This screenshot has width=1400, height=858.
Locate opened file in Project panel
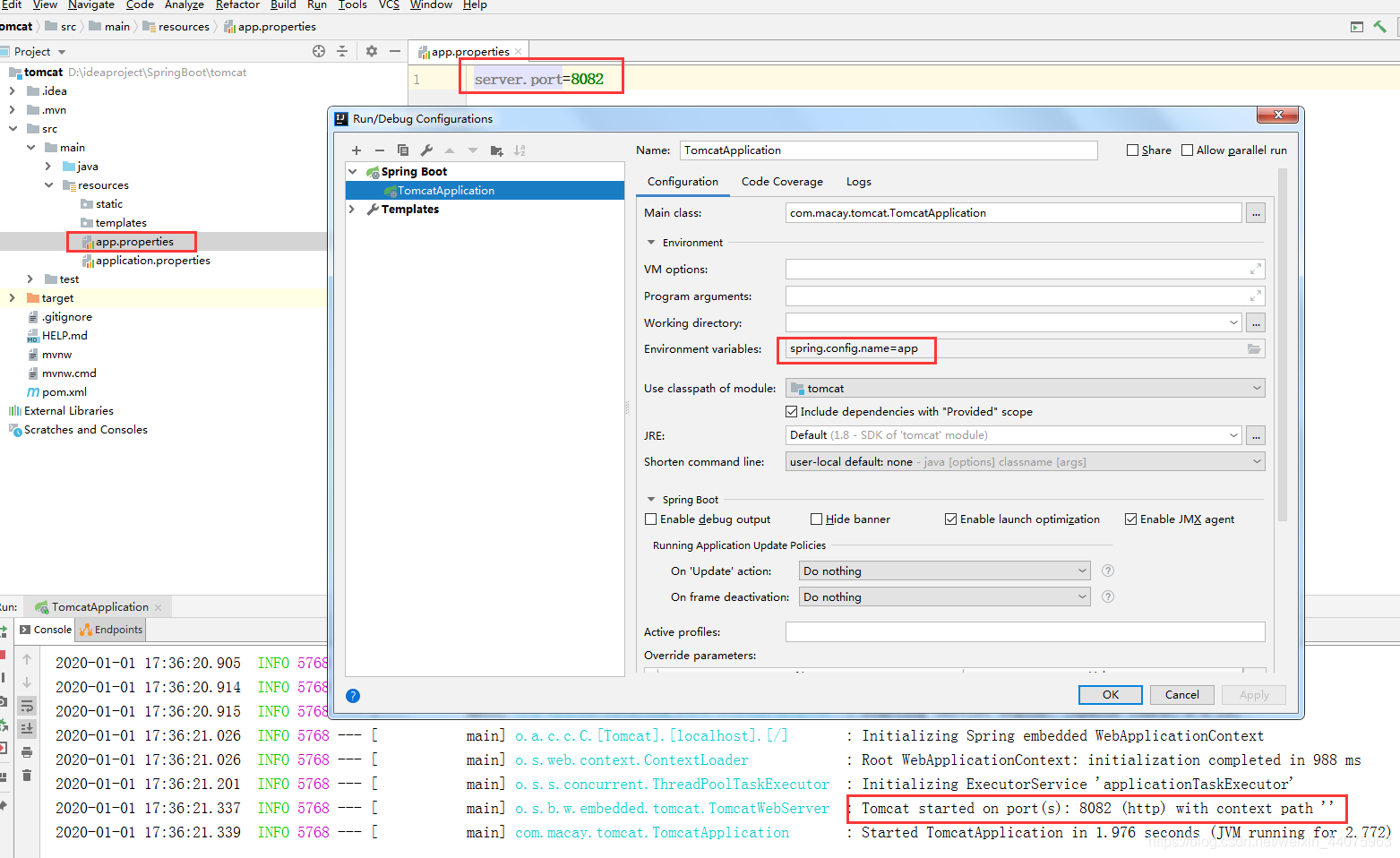(319, 52)
